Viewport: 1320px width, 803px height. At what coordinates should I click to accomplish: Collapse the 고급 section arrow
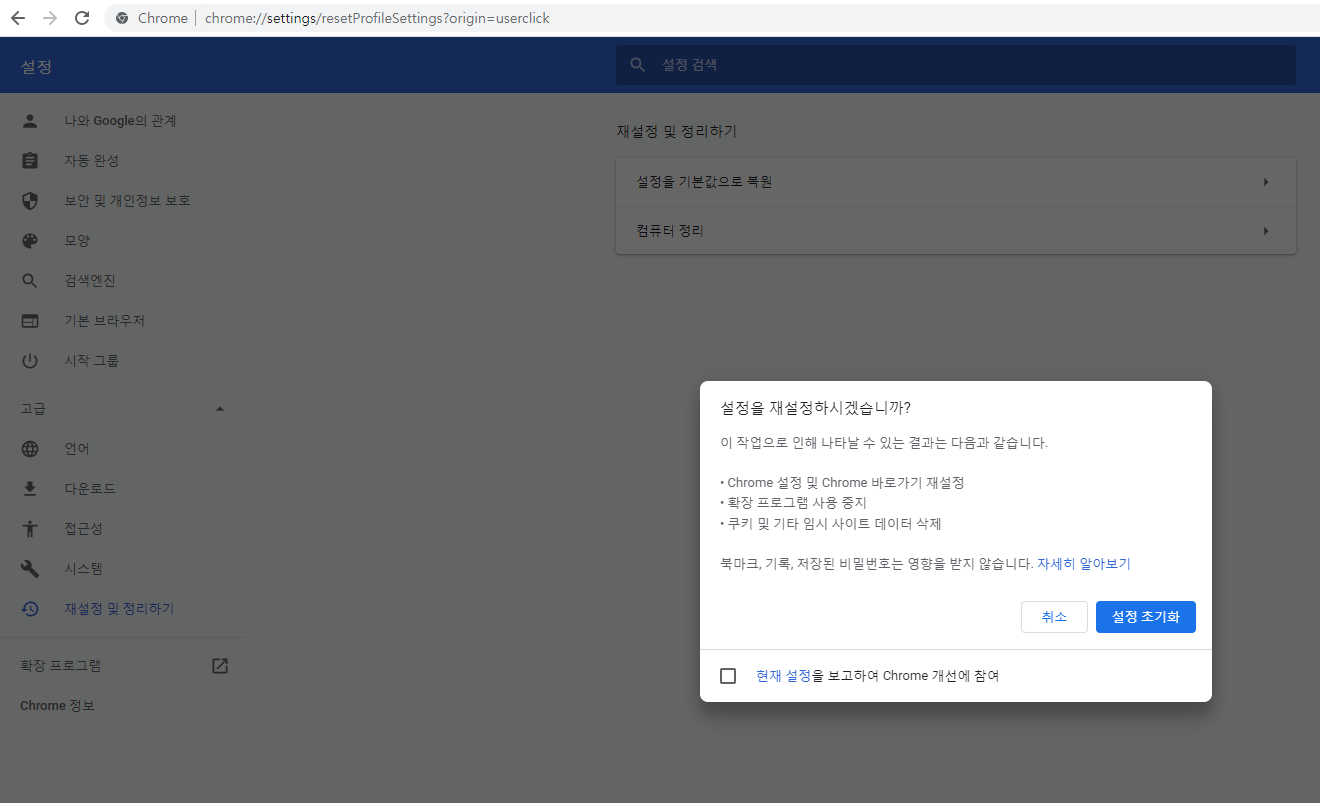[220, 409]
